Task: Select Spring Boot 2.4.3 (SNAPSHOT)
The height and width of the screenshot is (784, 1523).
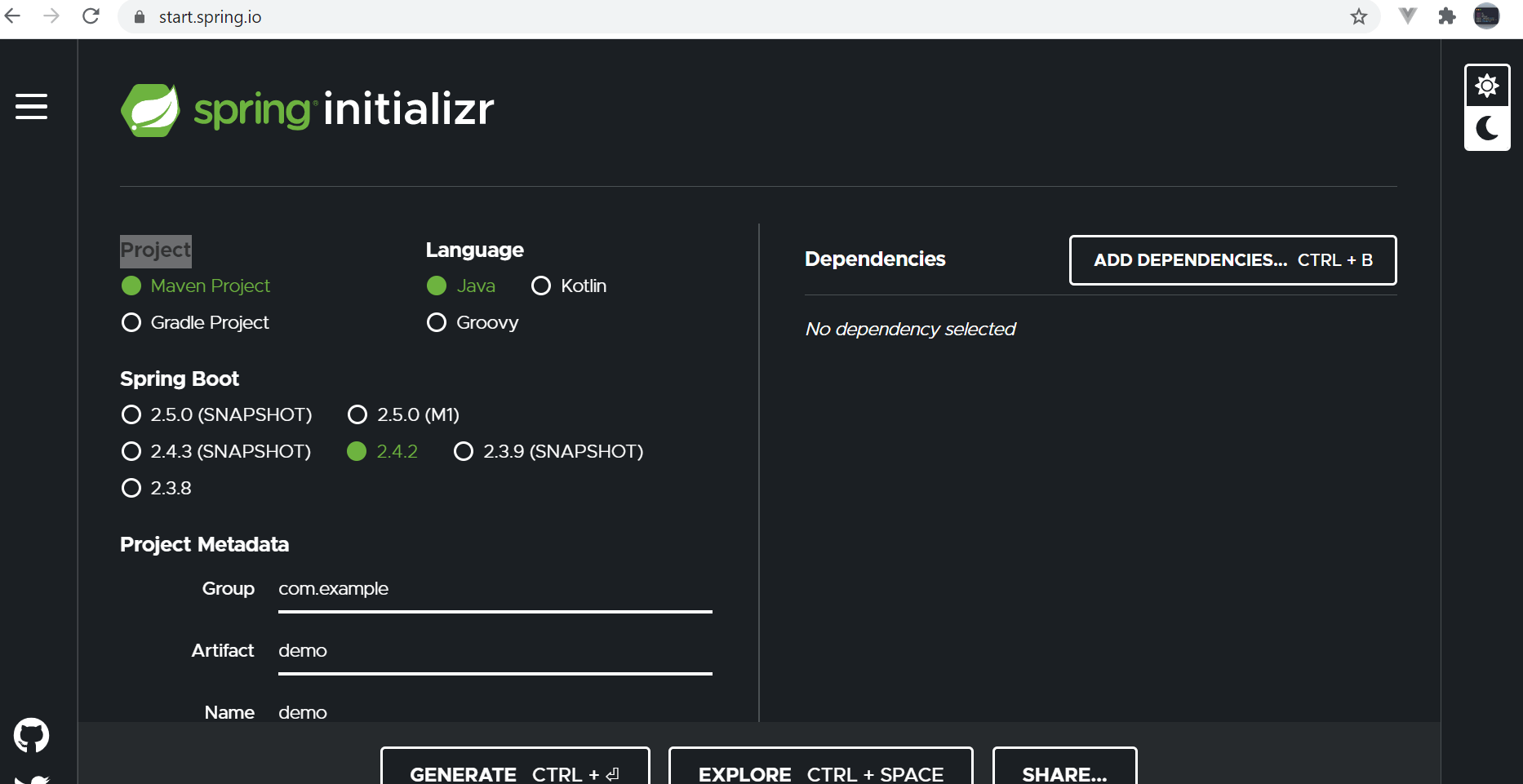Action: point(216,451)
